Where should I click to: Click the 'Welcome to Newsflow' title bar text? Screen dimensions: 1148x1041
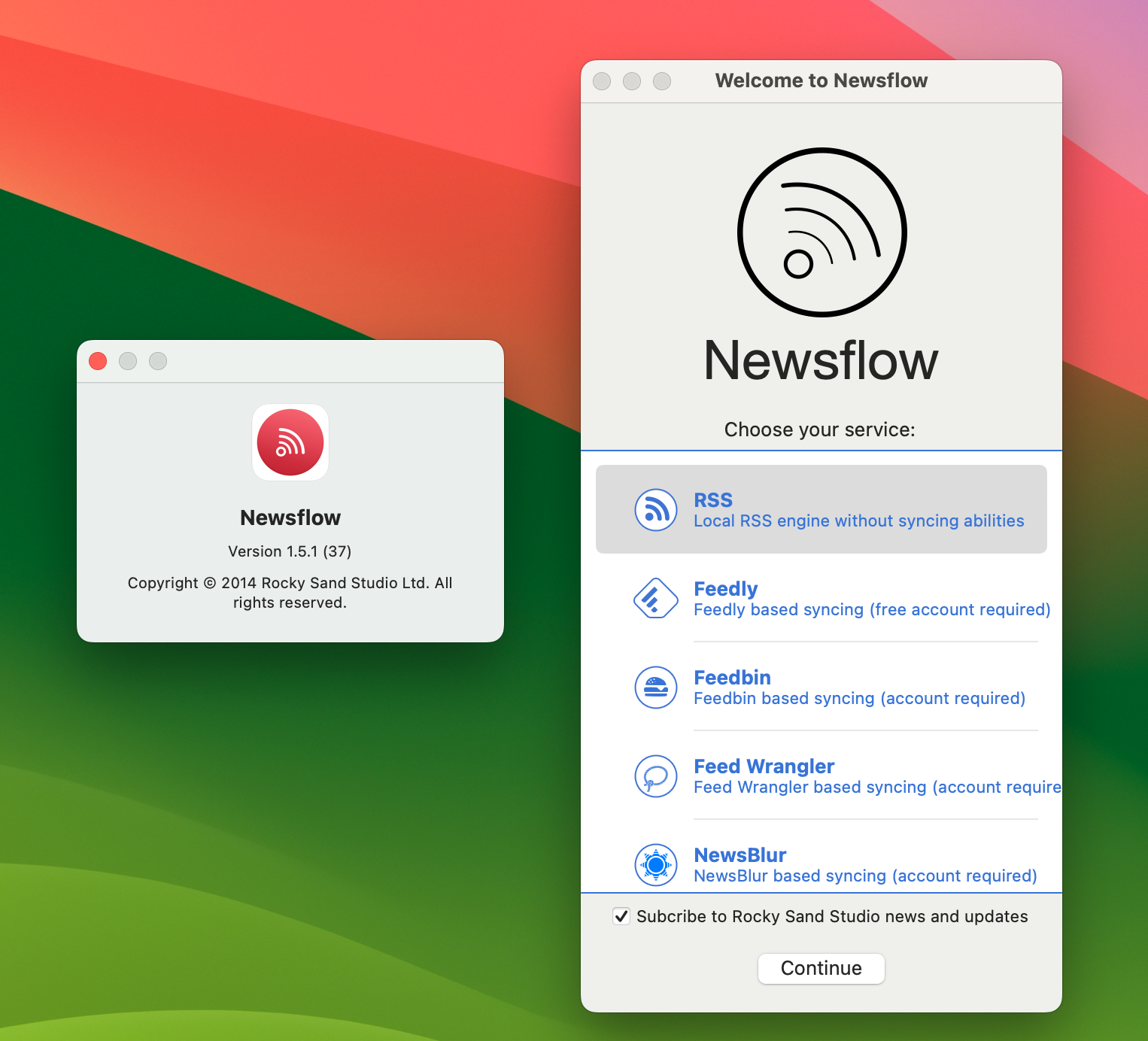(822, 80)
